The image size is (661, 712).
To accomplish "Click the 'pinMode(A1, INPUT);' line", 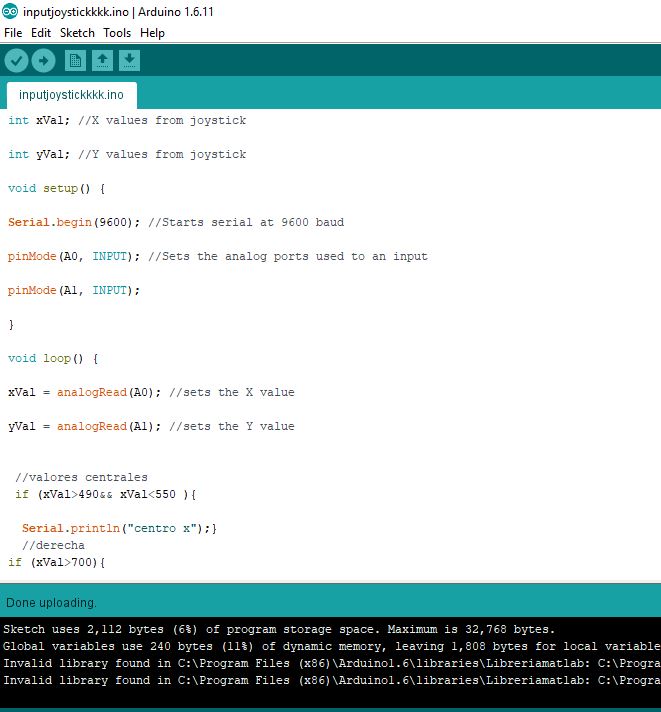I will (74, 291).
